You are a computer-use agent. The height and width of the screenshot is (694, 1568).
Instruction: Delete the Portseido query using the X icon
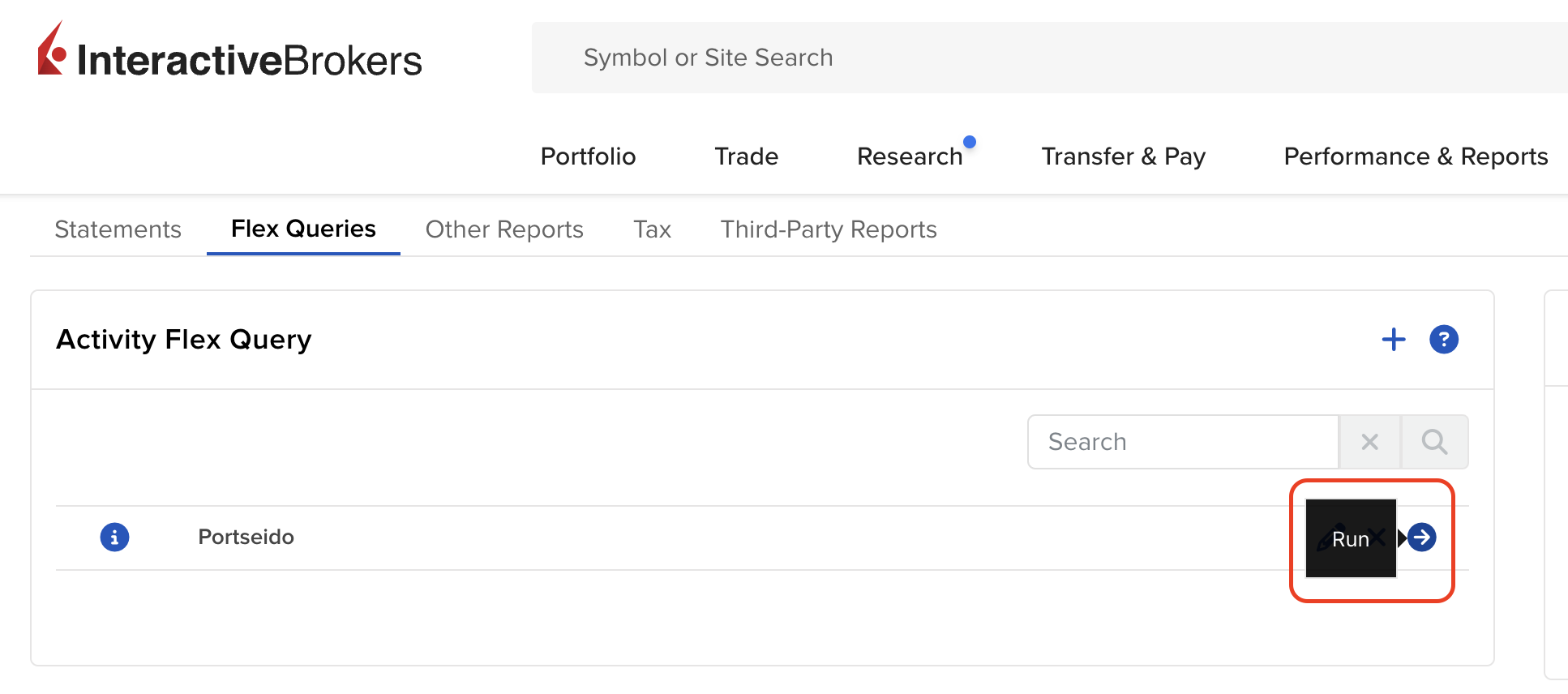point(1378,536)
